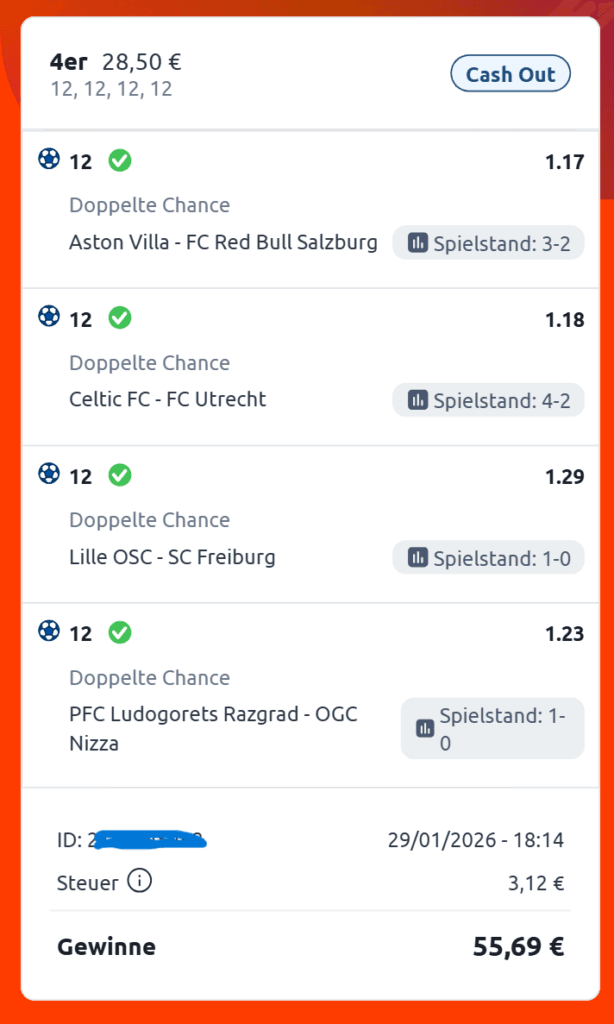Click the soccer ball icon for Aston Villa bet
Screen dimensions: 614x1024
click(x=48, y=159)
